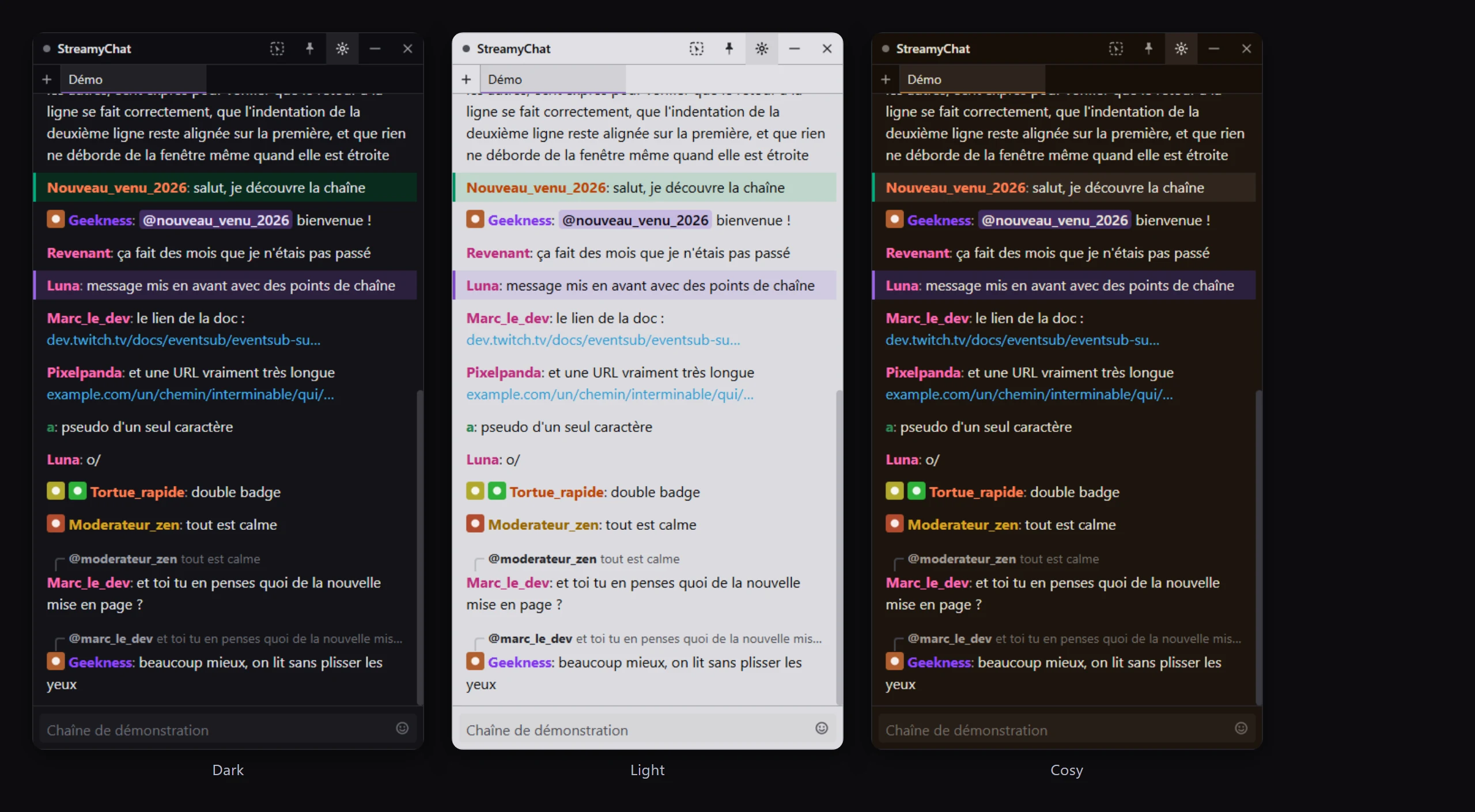Click the chat scrollbar in the Light window
Screen dimensions: 1475x812
(839, 548)
